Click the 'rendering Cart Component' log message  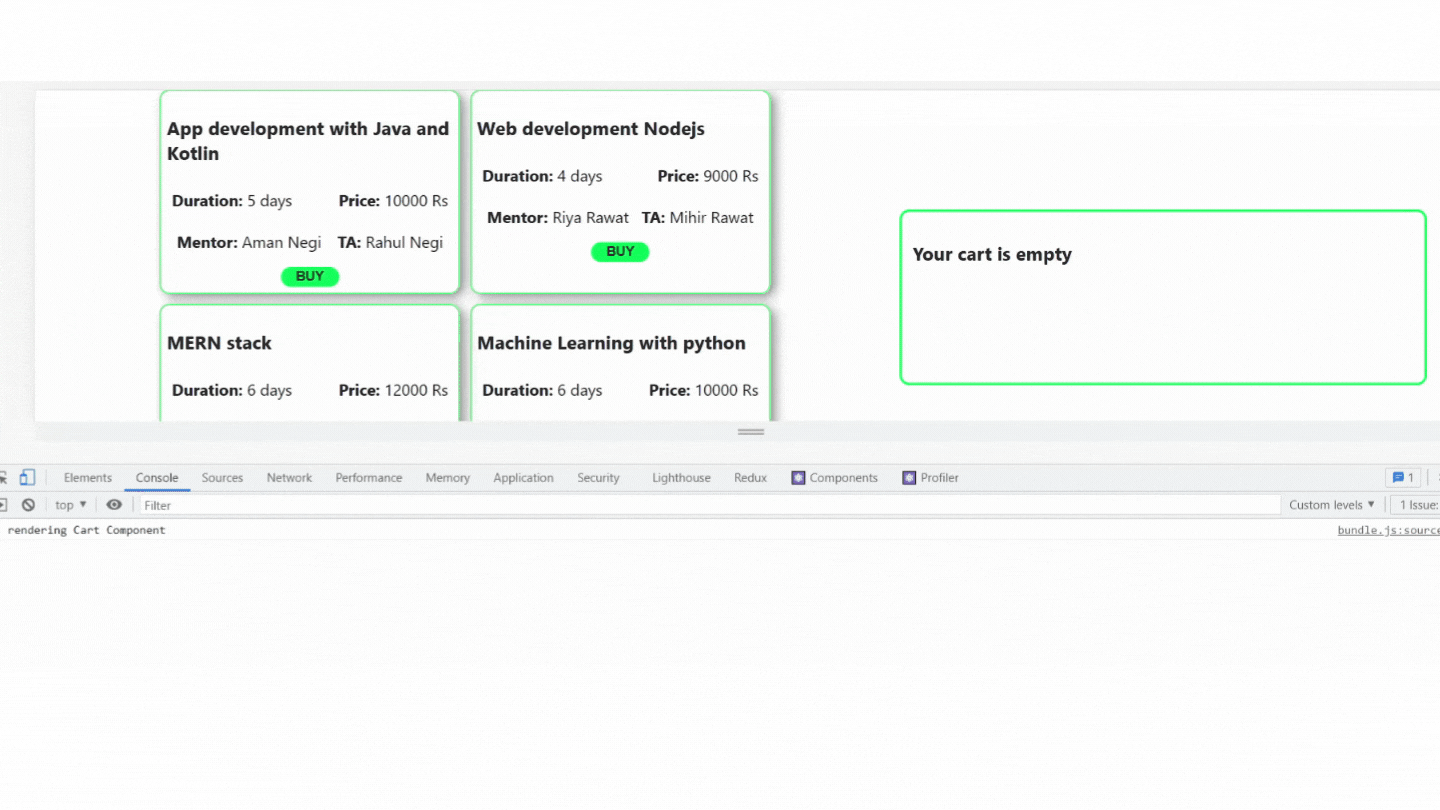pos(86,530)
